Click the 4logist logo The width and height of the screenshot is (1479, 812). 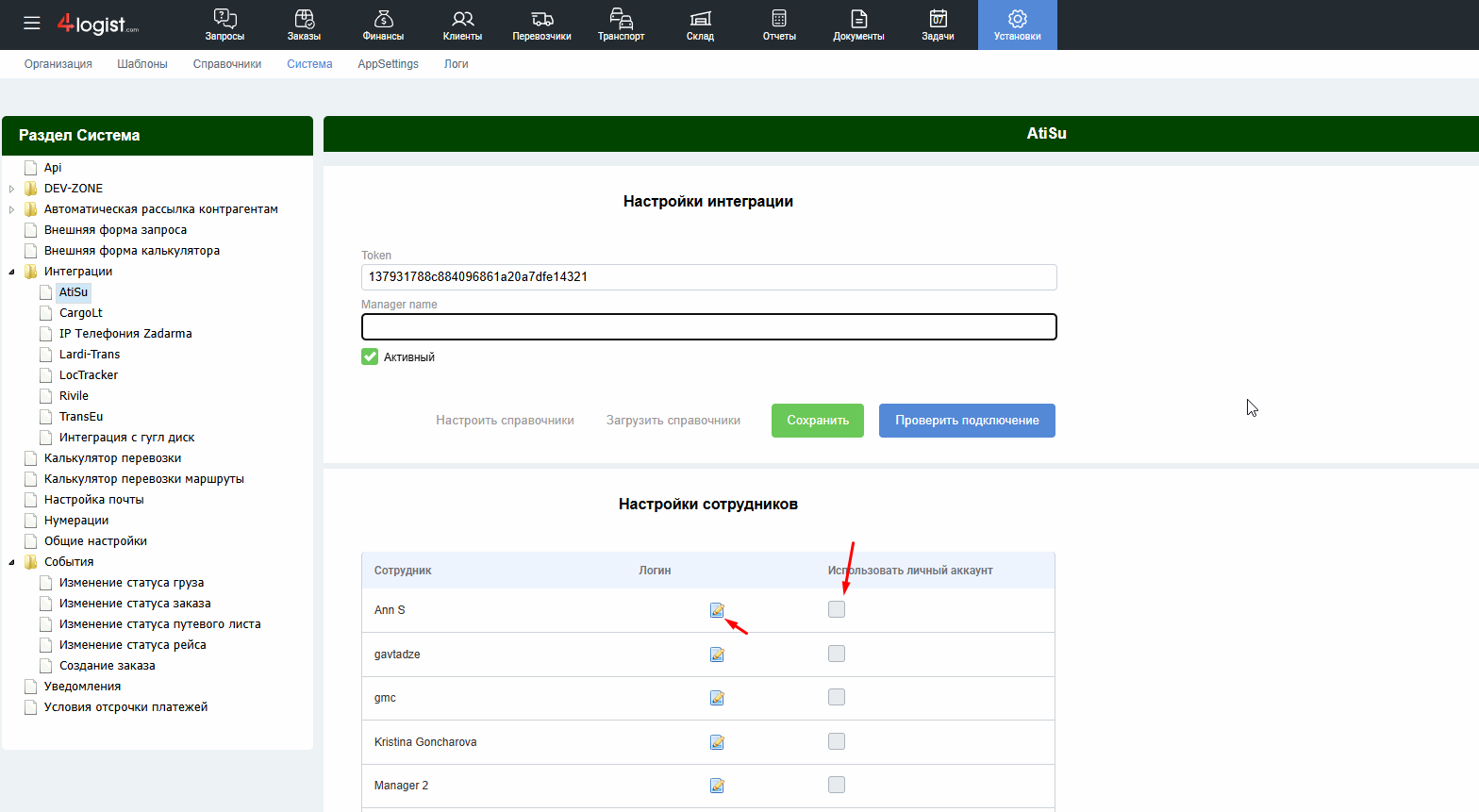point(97,25)
